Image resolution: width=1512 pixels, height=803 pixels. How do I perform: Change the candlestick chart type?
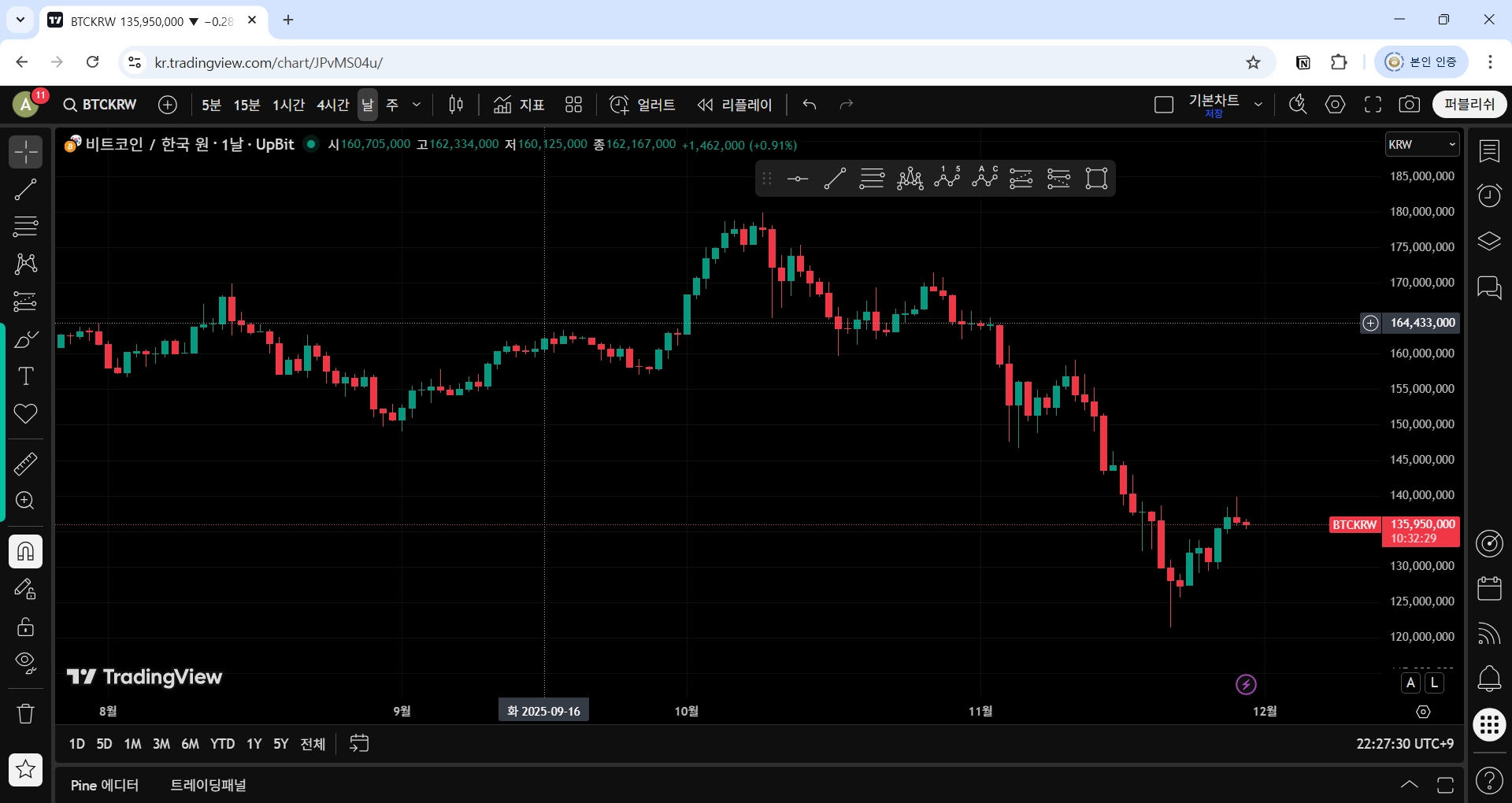coord(456,105)
